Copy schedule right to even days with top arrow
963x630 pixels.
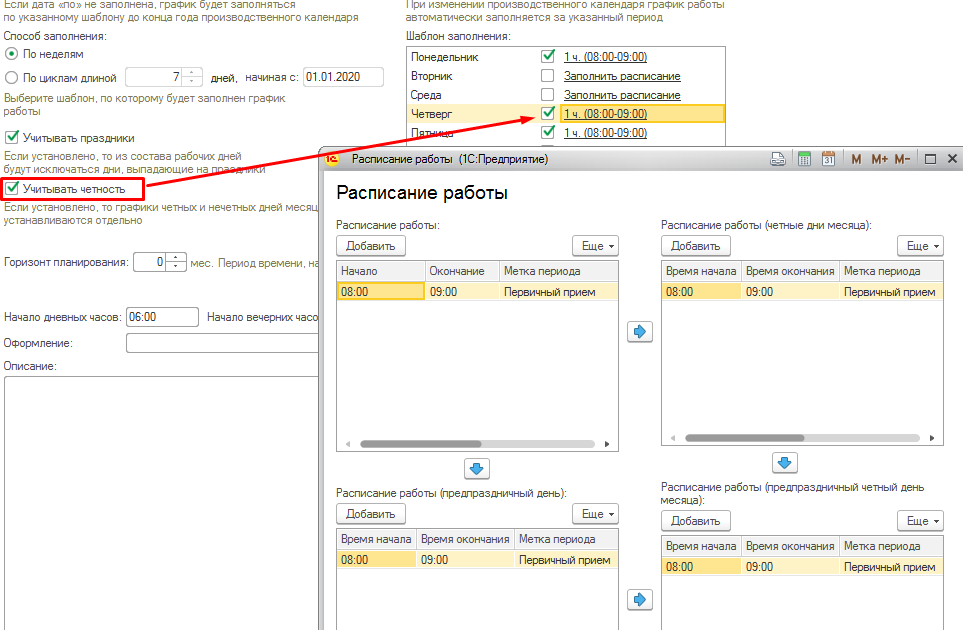click(x=639, y=332)
